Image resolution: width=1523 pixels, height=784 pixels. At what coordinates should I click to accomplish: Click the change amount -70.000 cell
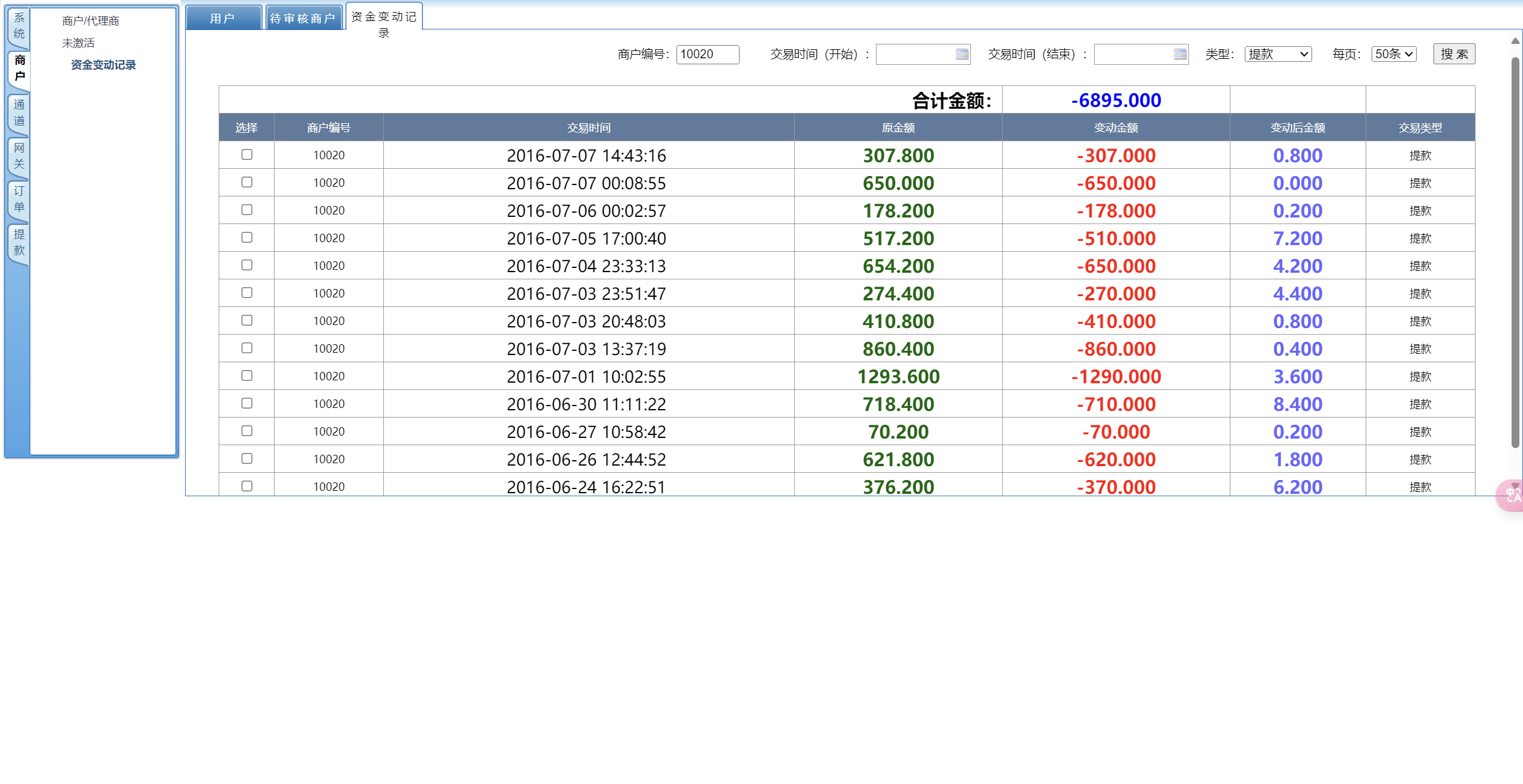pyautogui.click(x=1116, y=432)
